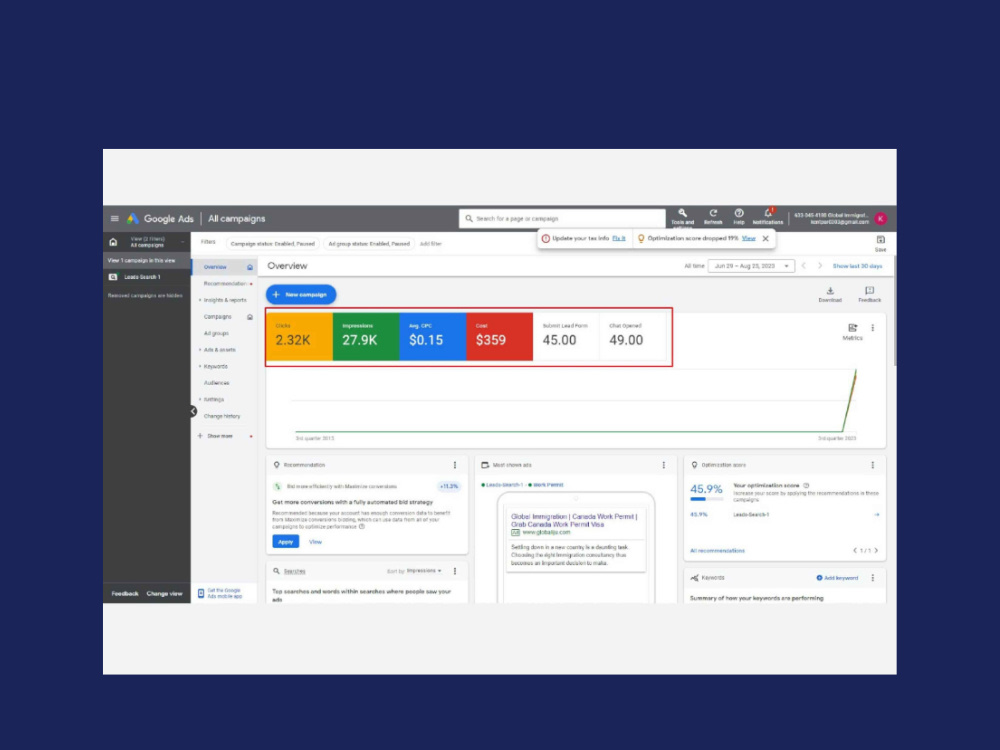Open chart card three-dot options

pos(872,328)
